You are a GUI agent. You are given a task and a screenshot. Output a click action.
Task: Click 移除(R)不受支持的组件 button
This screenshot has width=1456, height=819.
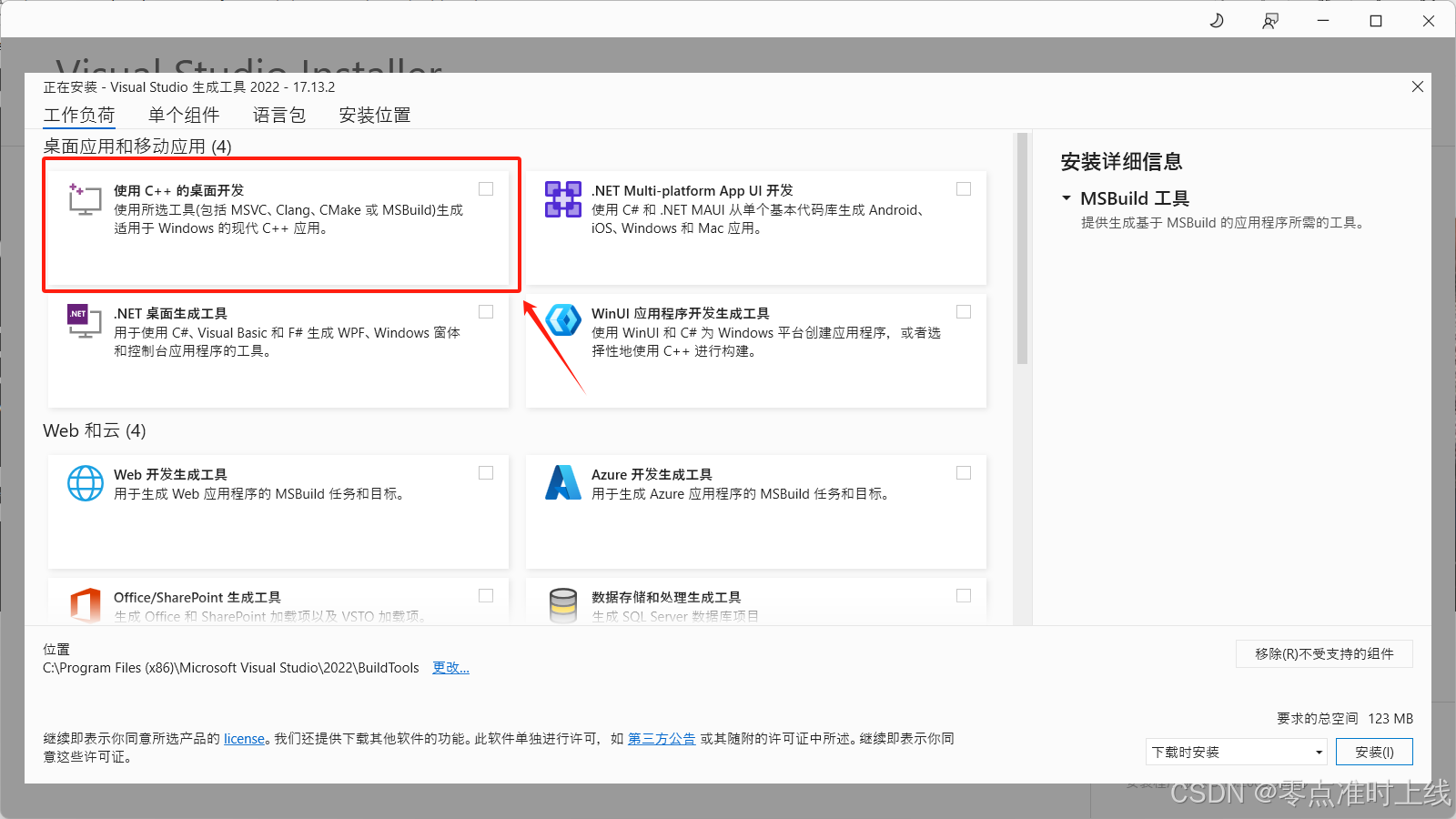click(1324, 653)
